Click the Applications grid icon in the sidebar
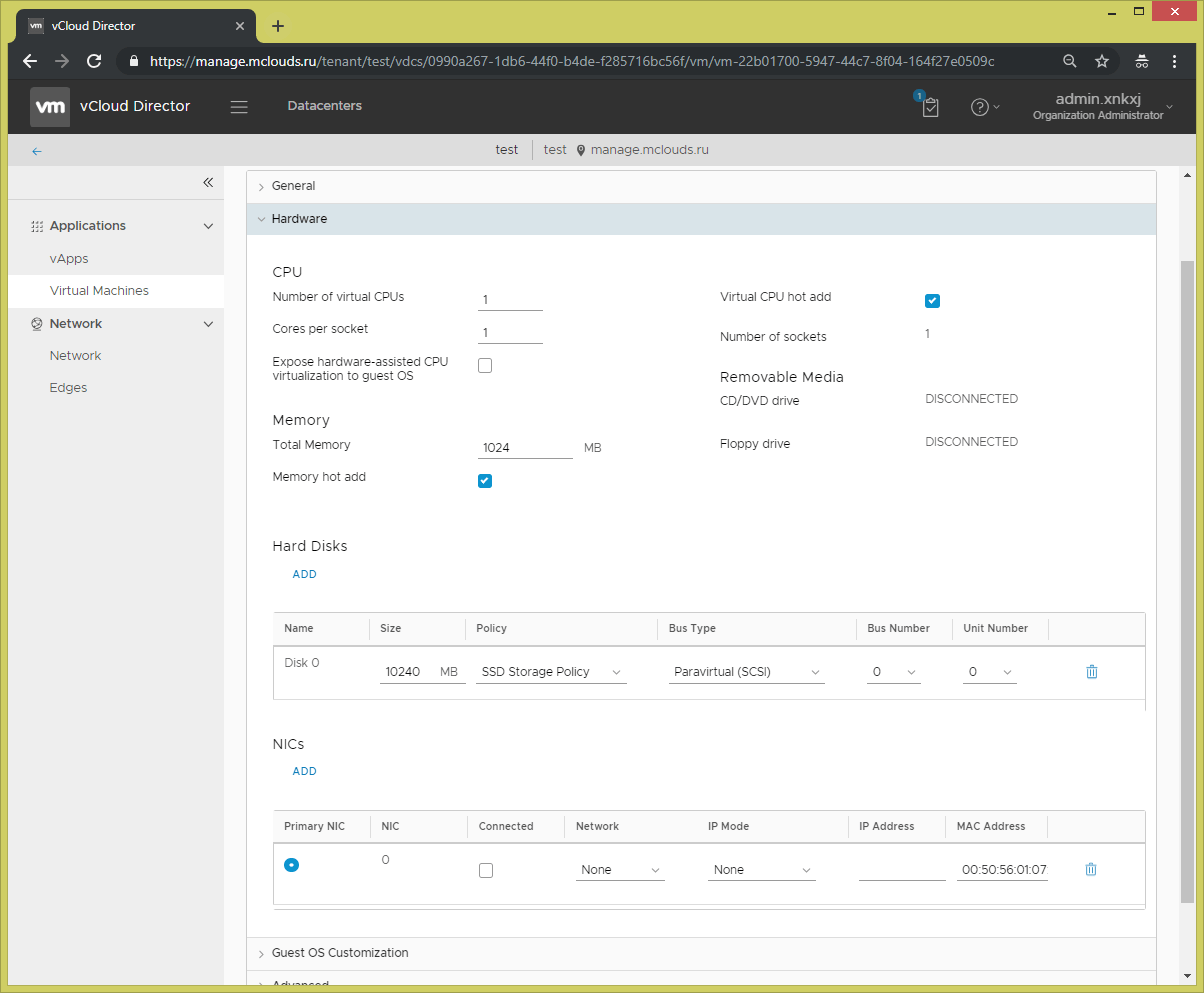The width and height of the screenshot is (1204, 993). click(x=37, y=226)
